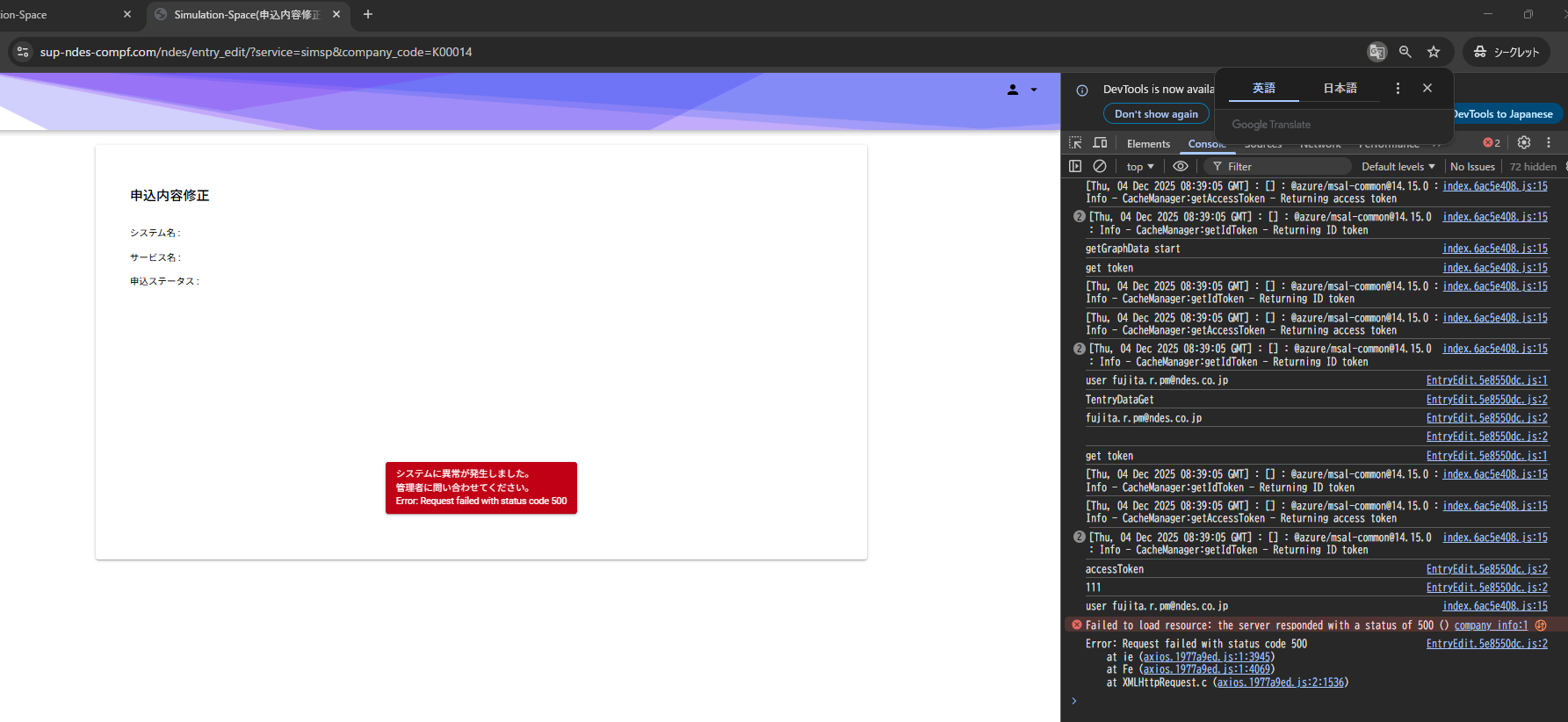This screenshot has height=722, width=1568.
Task: Toggle the device toolbar icon
Action: point(1100,143)
